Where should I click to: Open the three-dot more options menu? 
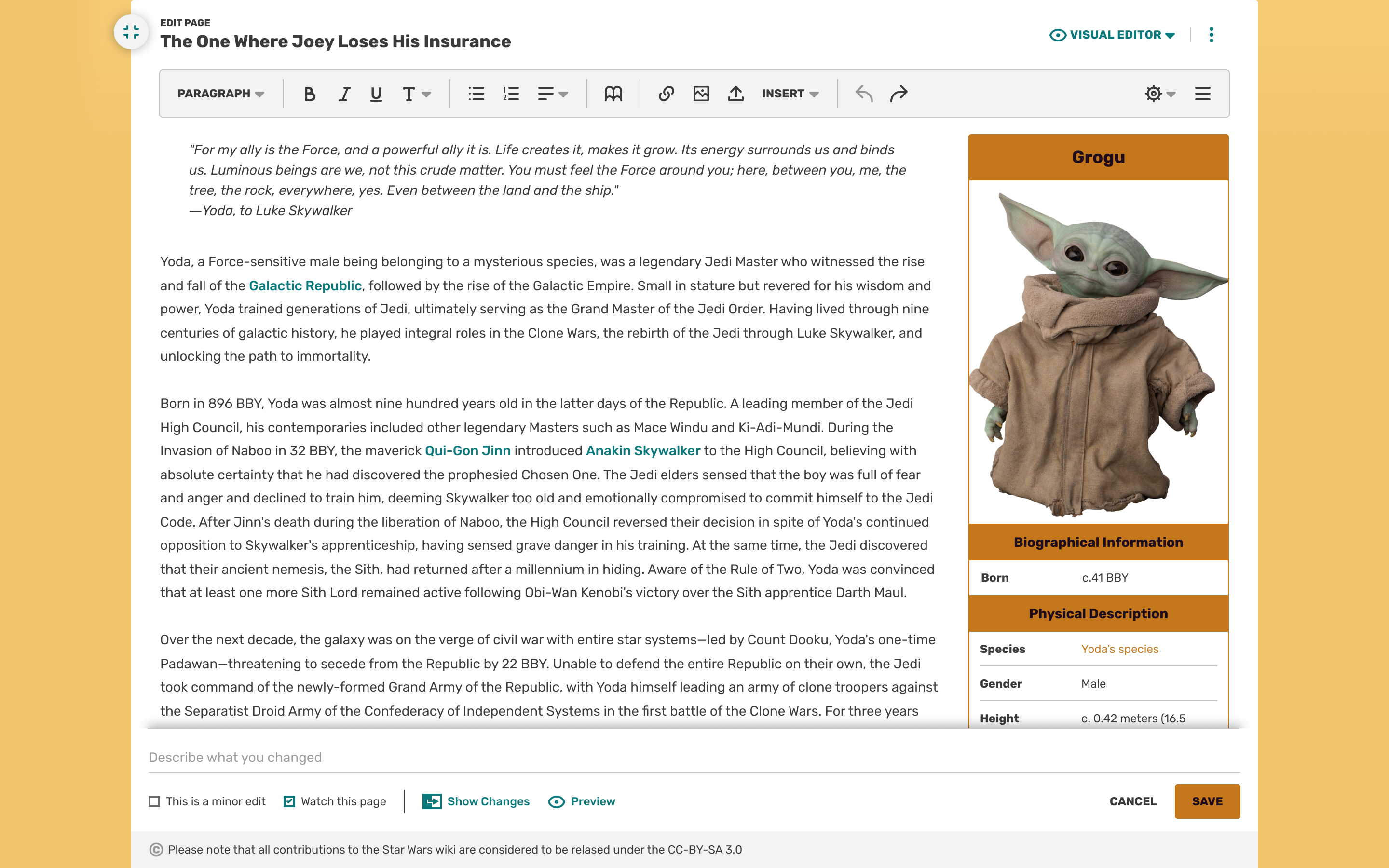(x=1211, y=35)
